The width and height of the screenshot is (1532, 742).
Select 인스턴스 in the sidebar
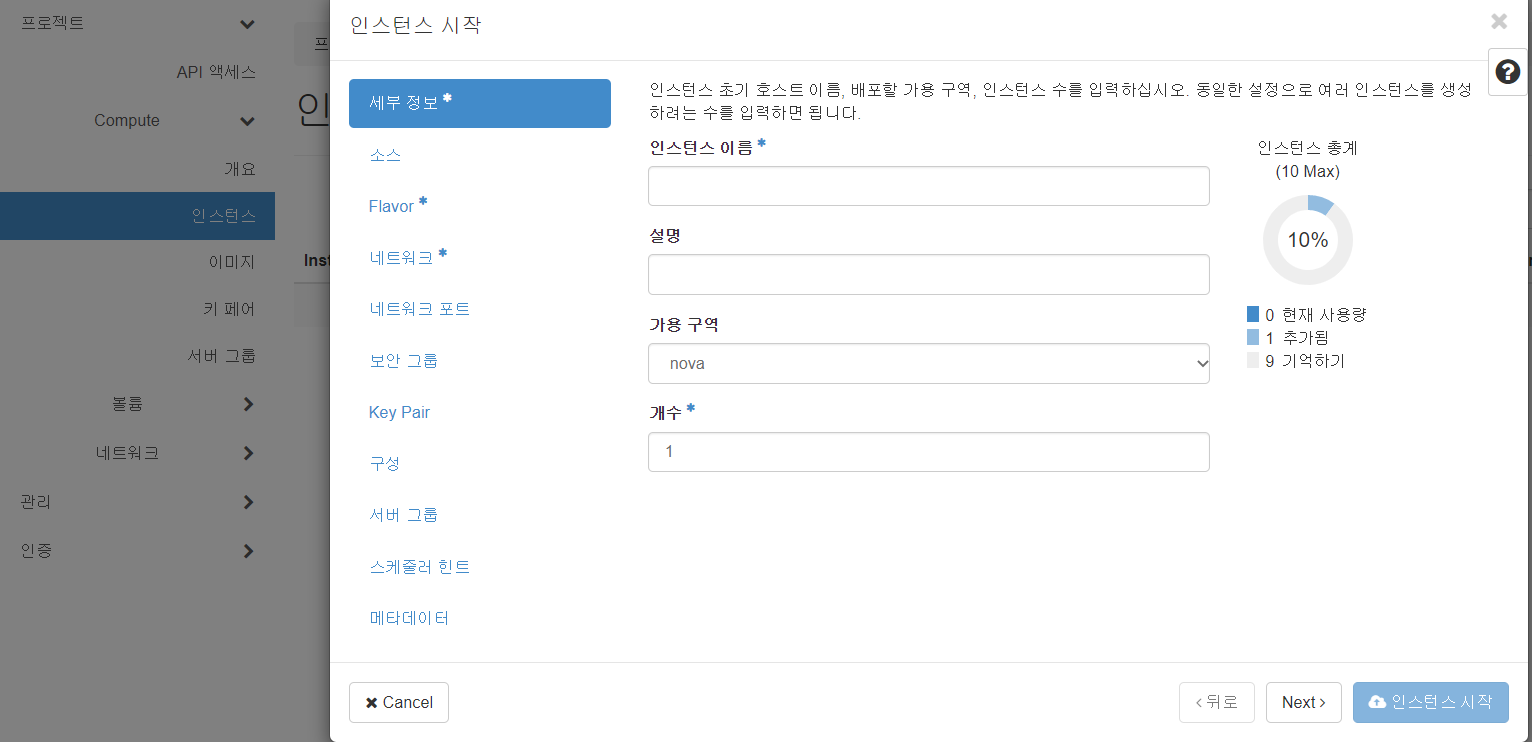[137, 216]
